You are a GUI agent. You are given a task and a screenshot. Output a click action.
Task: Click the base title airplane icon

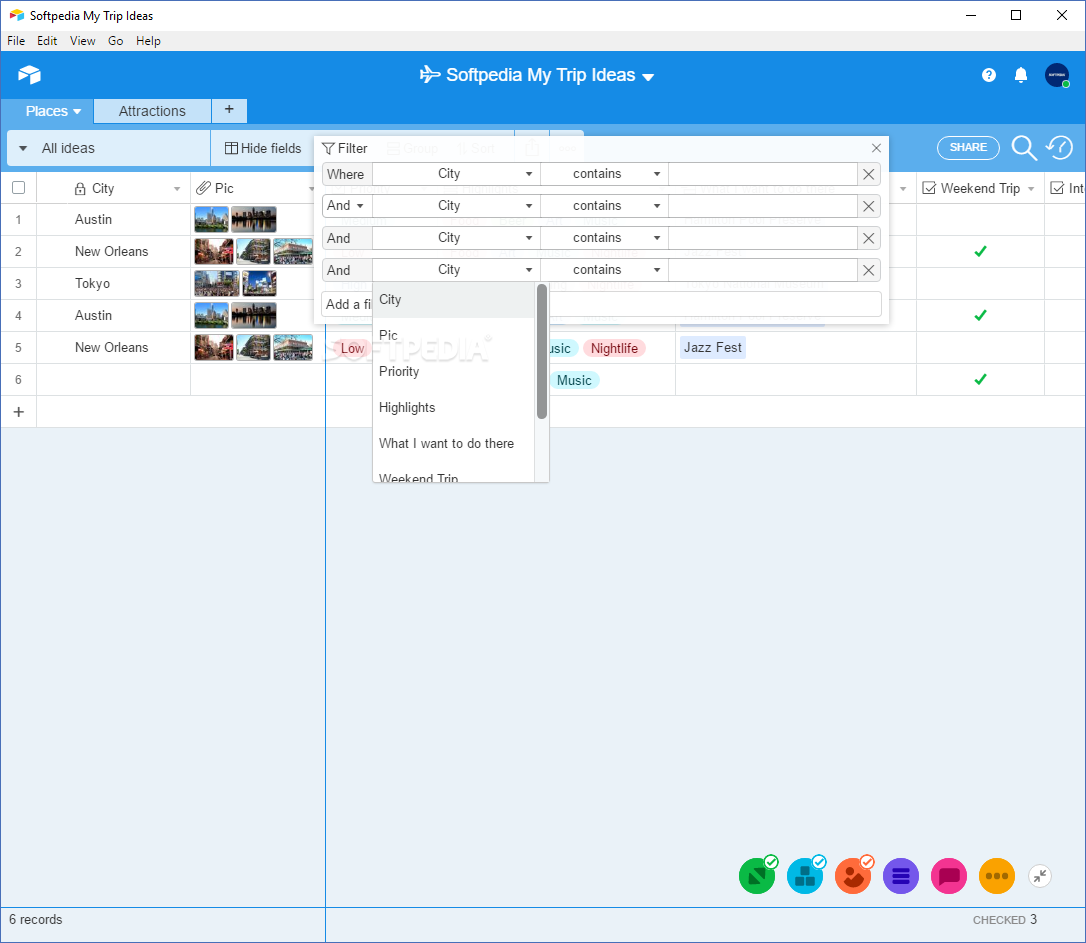pos(430,74)
